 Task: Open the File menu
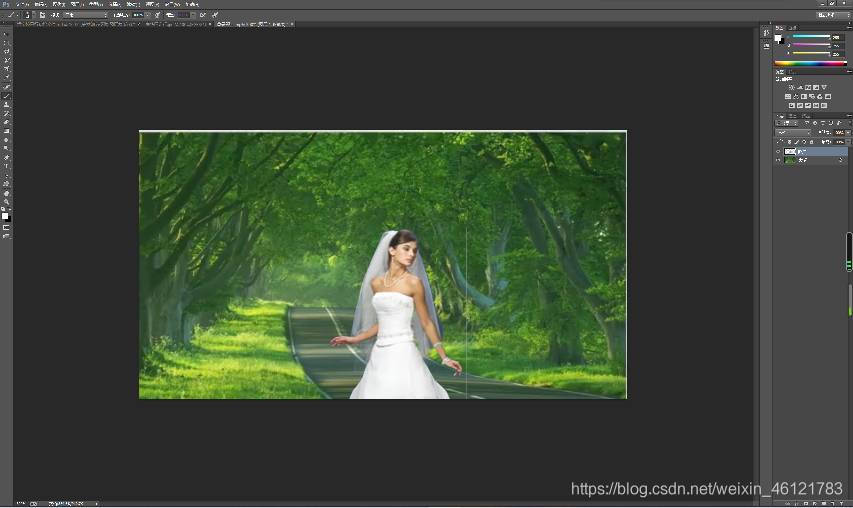pyautogui.click(x=23, y=4)
